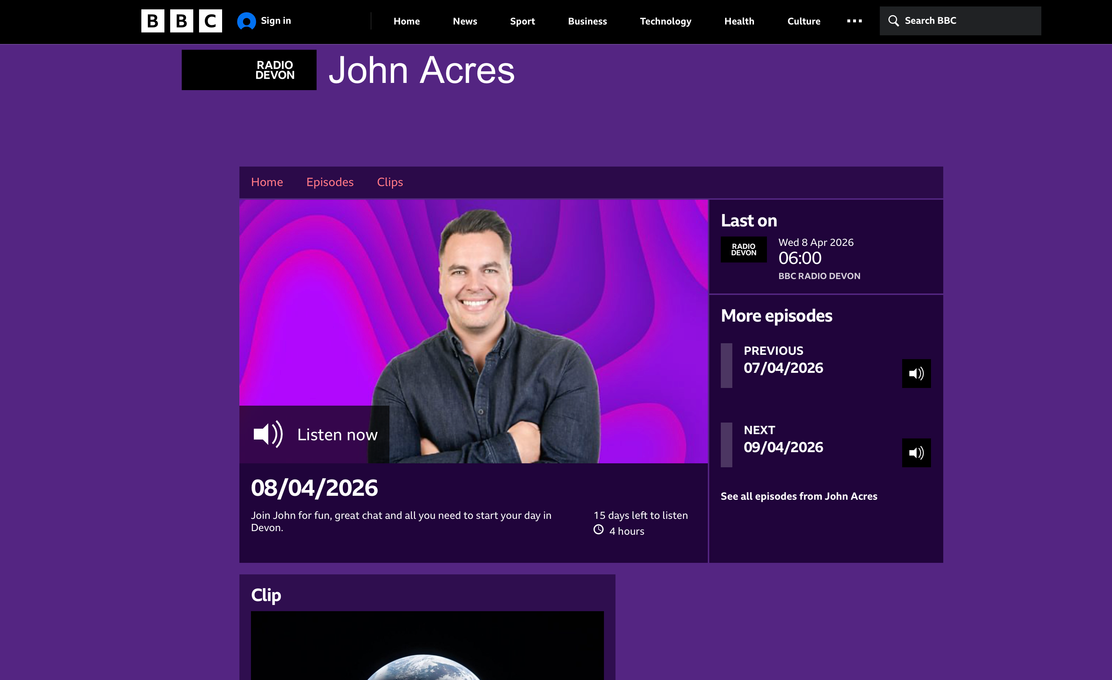
Task: Open Business in top navigation
Action: point(587,21)
